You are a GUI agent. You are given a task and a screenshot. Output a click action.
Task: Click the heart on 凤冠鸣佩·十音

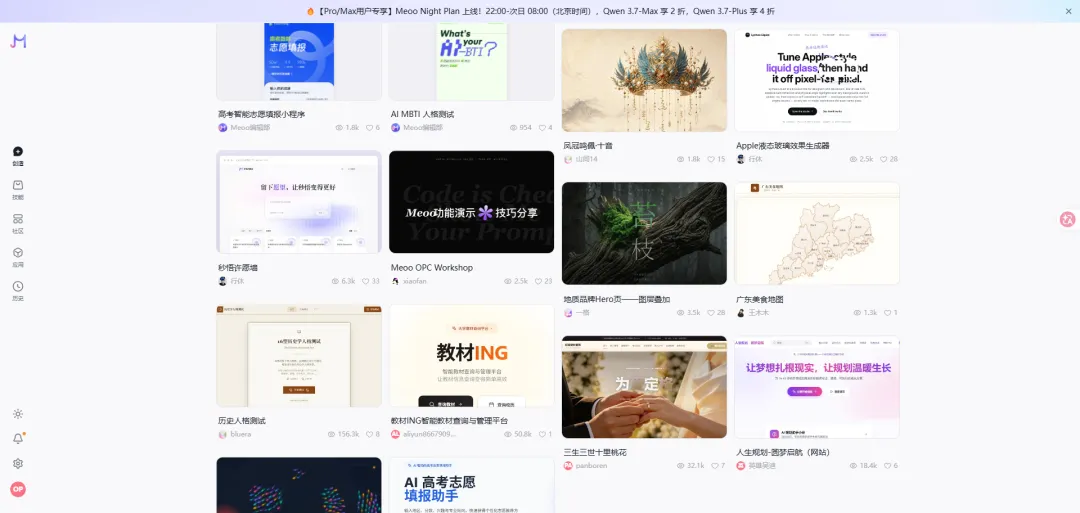pyautogui.click(x=712, y=159)
